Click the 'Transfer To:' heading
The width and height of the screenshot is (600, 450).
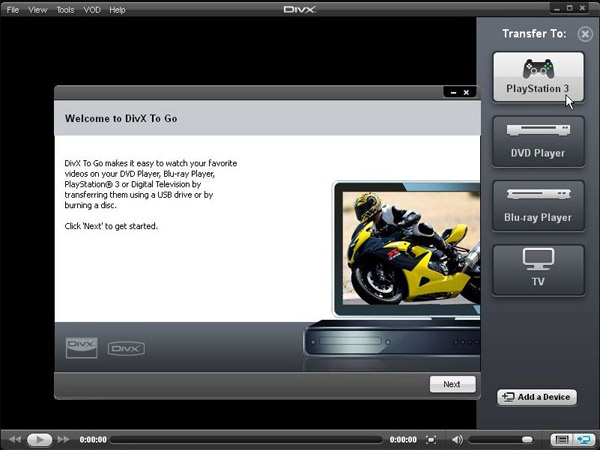pyautogui.click(x=534, y=34)
